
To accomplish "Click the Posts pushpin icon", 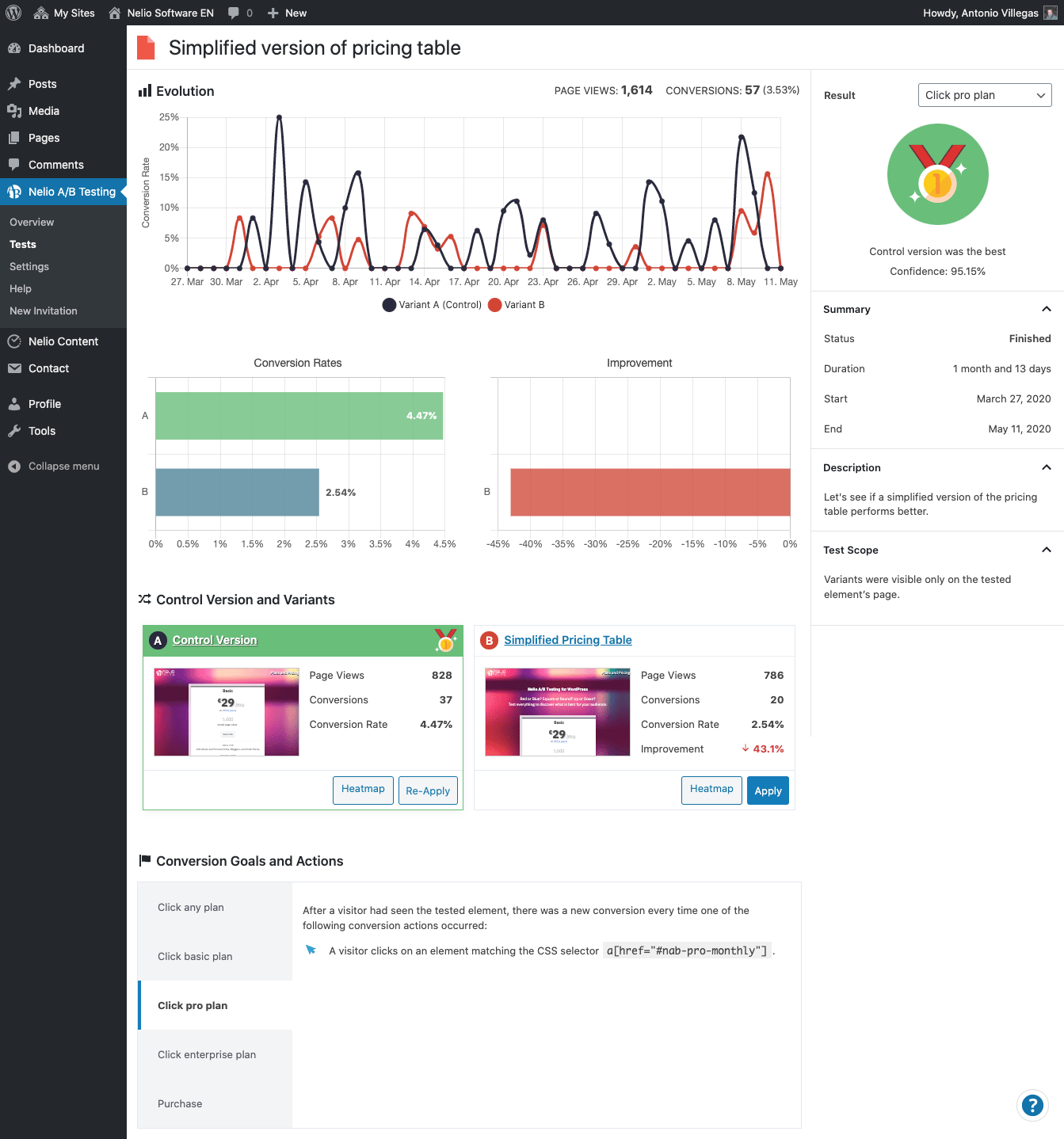I will pos(14,84).
